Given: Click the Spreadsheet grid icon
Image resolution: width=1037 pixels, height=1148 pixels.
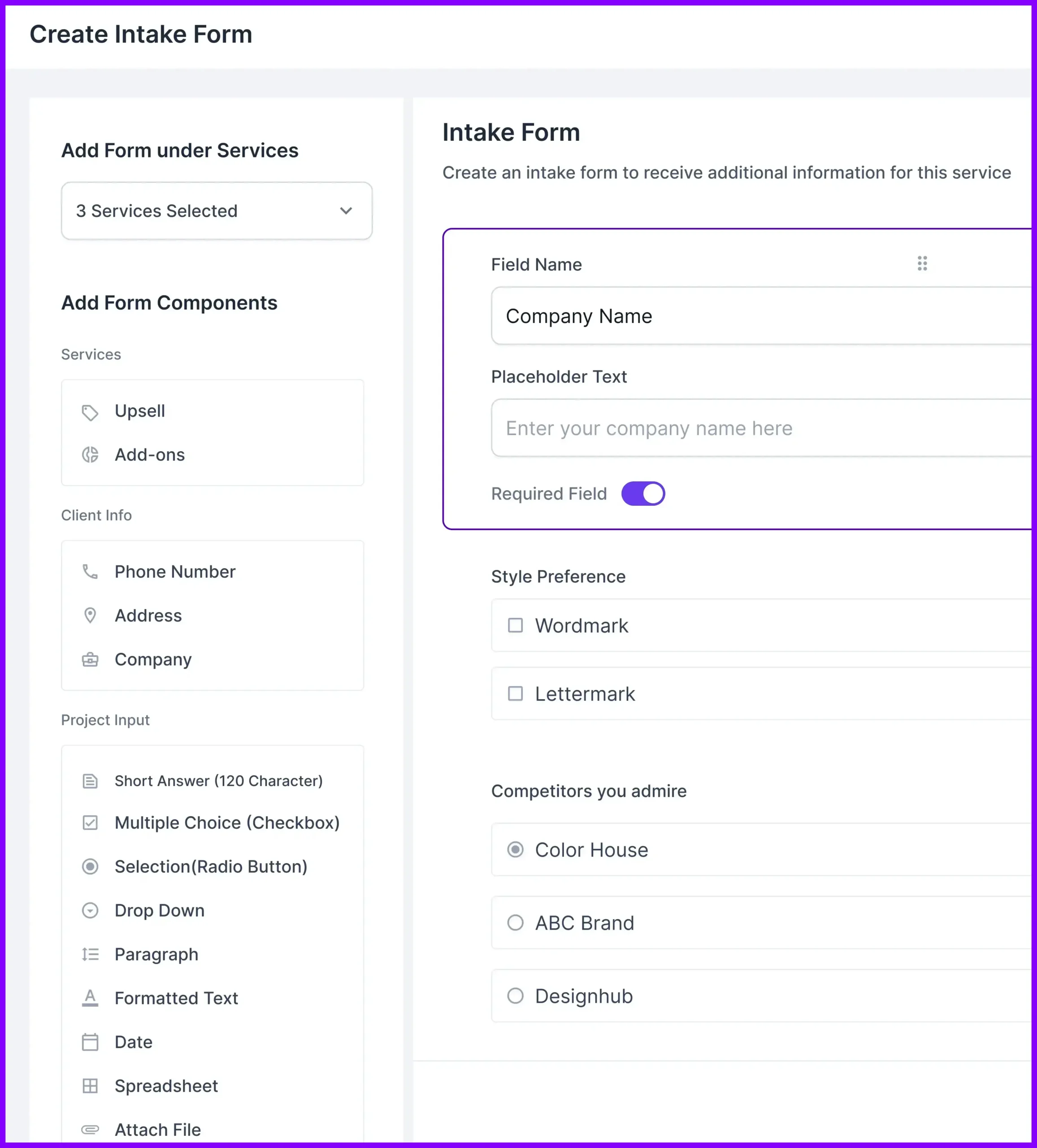Looking at the screenshot, I should pyautogui.click(x=90, y=1086).
